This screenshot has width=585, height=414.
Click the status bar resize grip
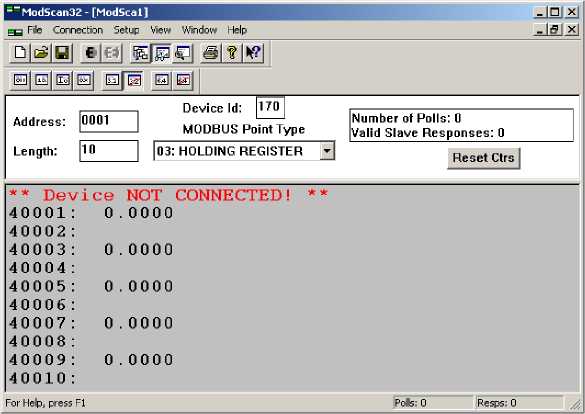[x=575, y=404]
